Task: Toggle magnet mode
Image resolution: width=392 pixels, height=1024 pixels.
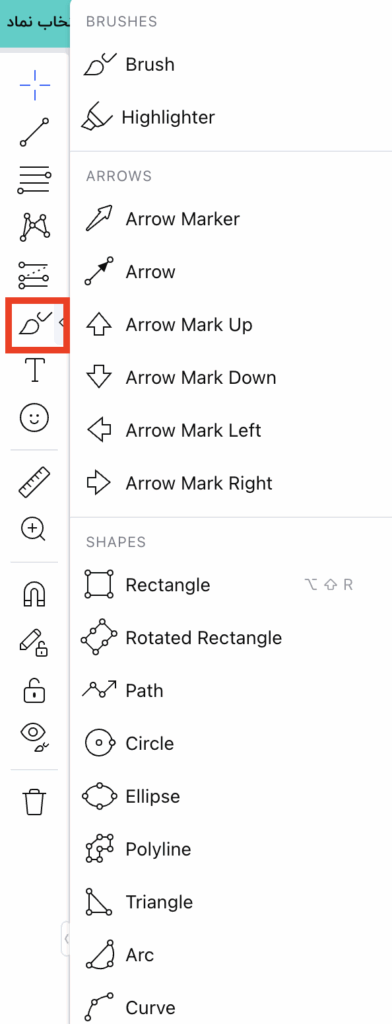Action: 34,595
